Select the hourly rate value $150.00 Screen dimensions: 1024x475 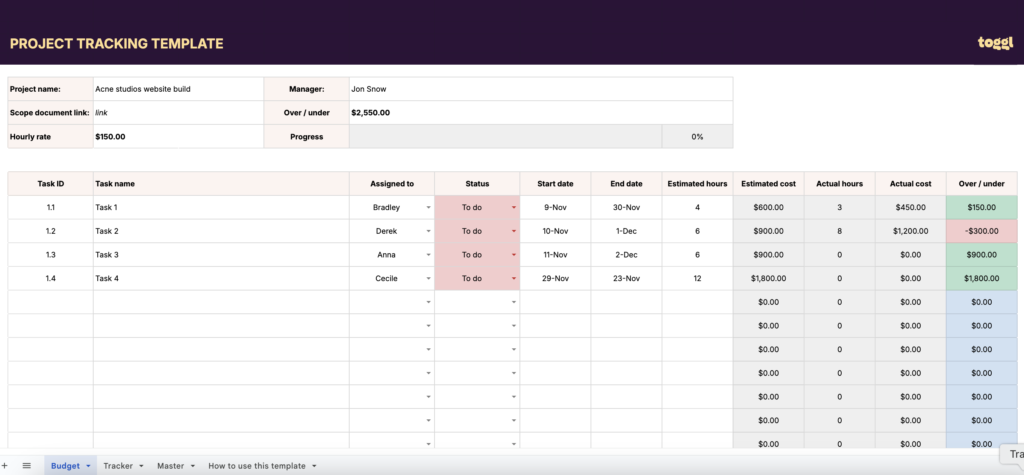coord(178,137)
